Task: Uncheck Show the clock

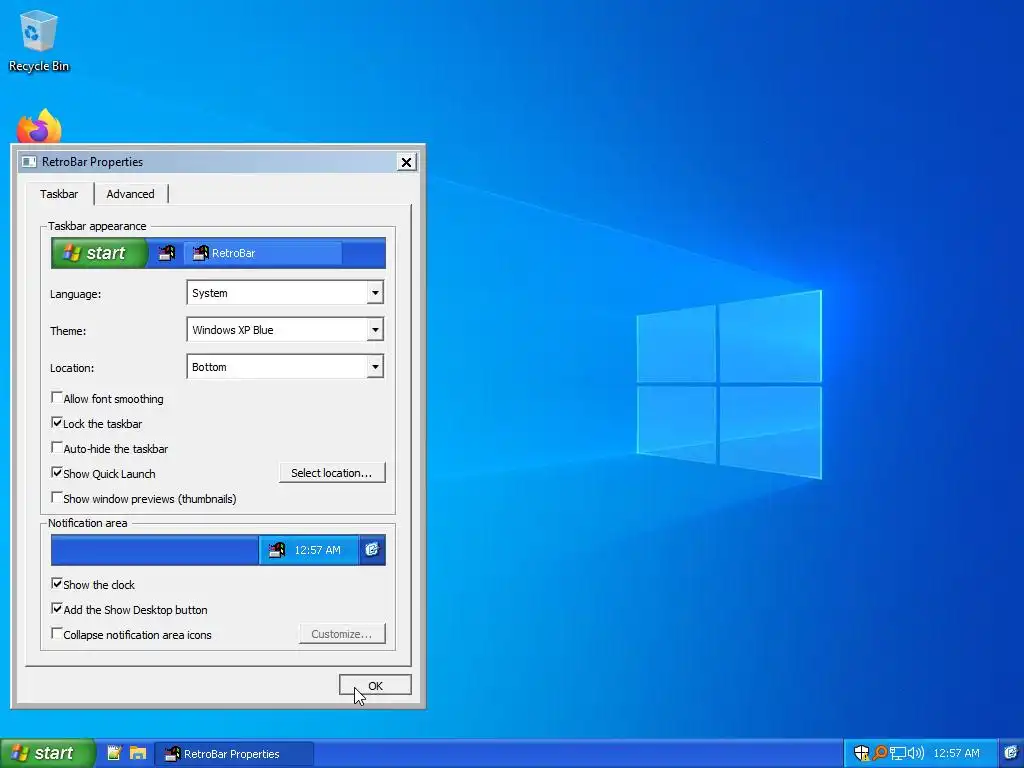Action: [x=57, y=584]
